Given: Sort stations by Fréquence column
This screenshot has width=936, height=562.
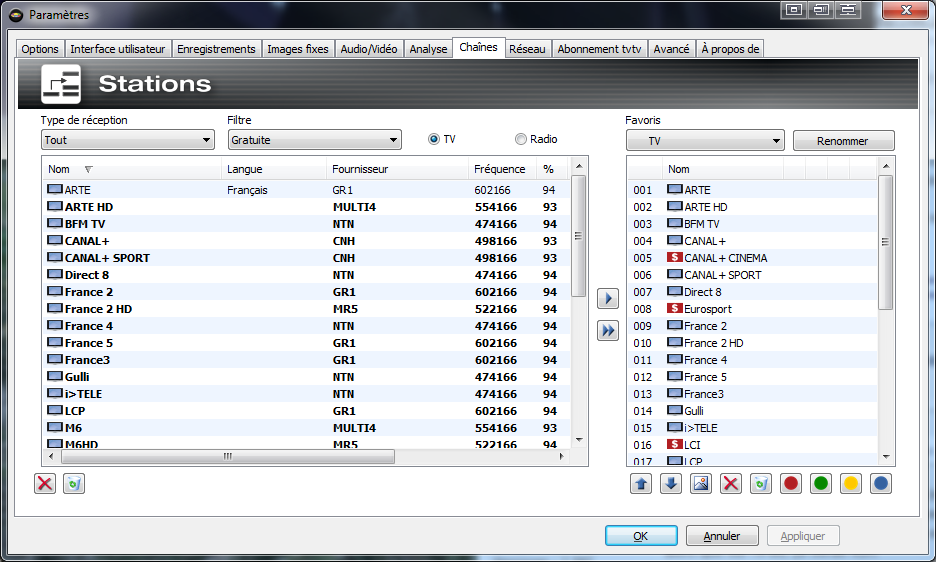Looking at the screenshot, I should coord(502,169).
